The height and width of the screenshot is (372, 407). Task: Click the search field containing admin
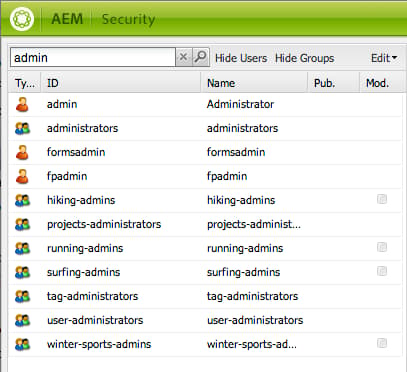(x=93, y=57)
